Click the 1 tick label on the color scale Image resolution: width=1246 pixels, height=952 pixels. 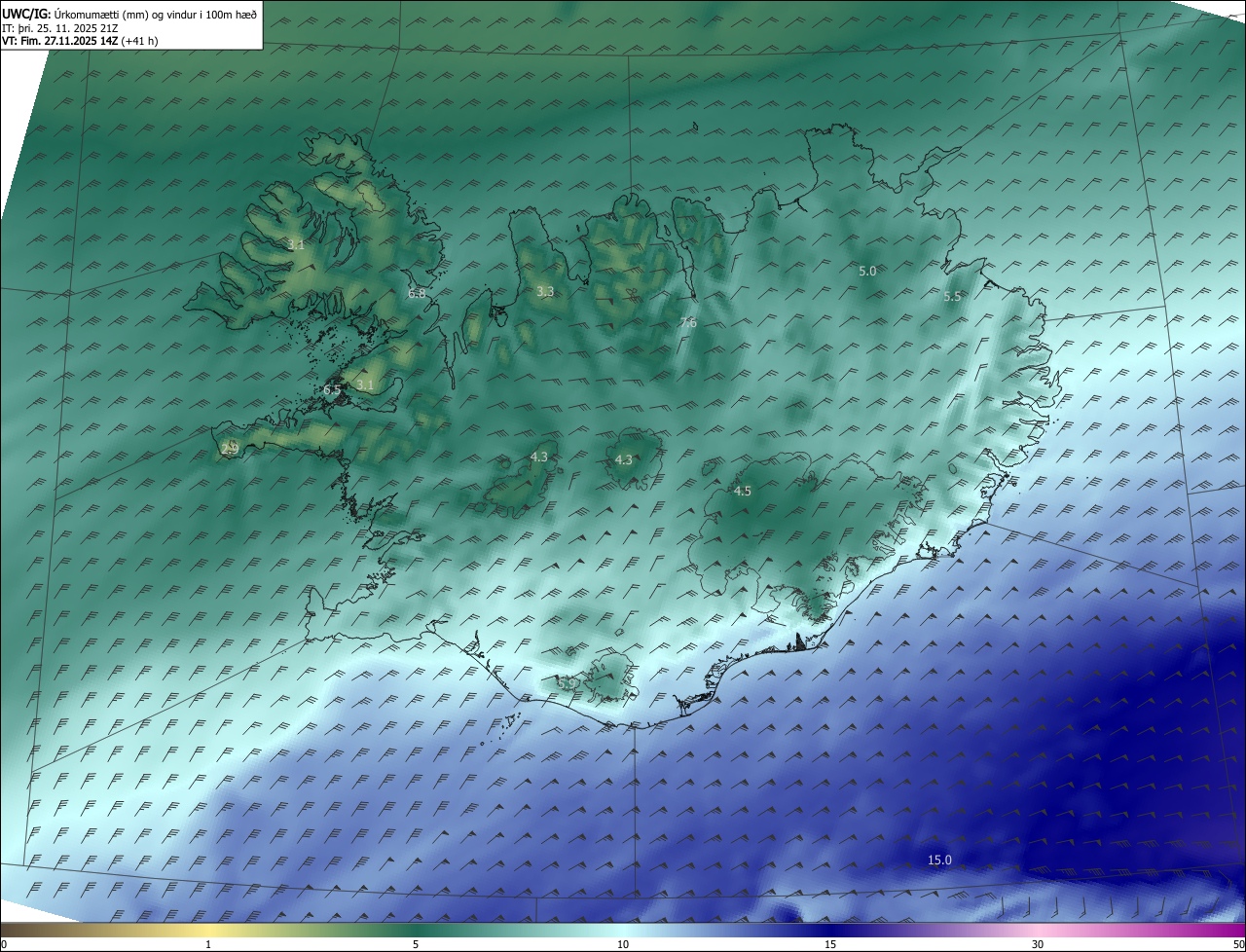pos(208,945)
